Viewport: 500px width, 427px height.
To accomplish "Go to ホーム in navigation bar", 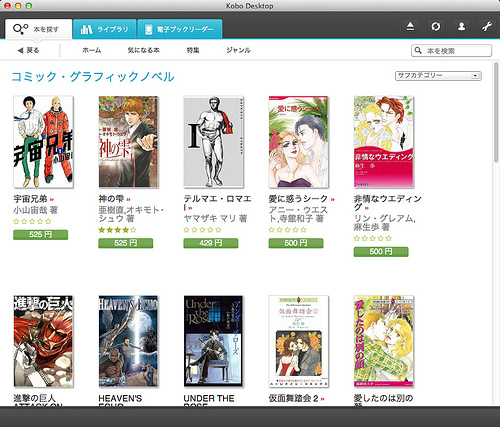I will click(92, 50).
